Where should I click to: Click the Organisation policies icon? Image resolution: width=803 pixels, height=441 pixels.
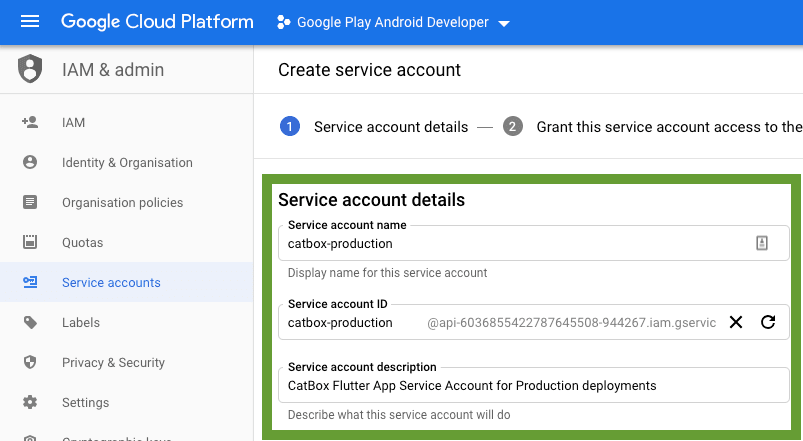[x=30, y=202]
